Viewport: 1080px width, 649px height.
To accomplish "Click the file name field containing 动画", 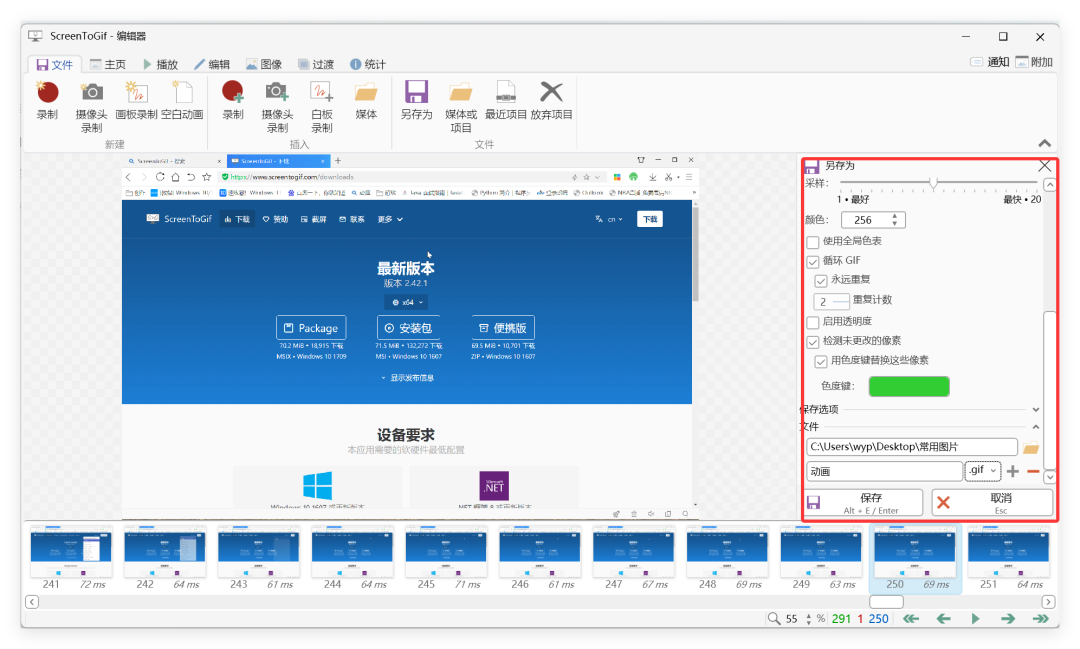I will pos(884,471).
